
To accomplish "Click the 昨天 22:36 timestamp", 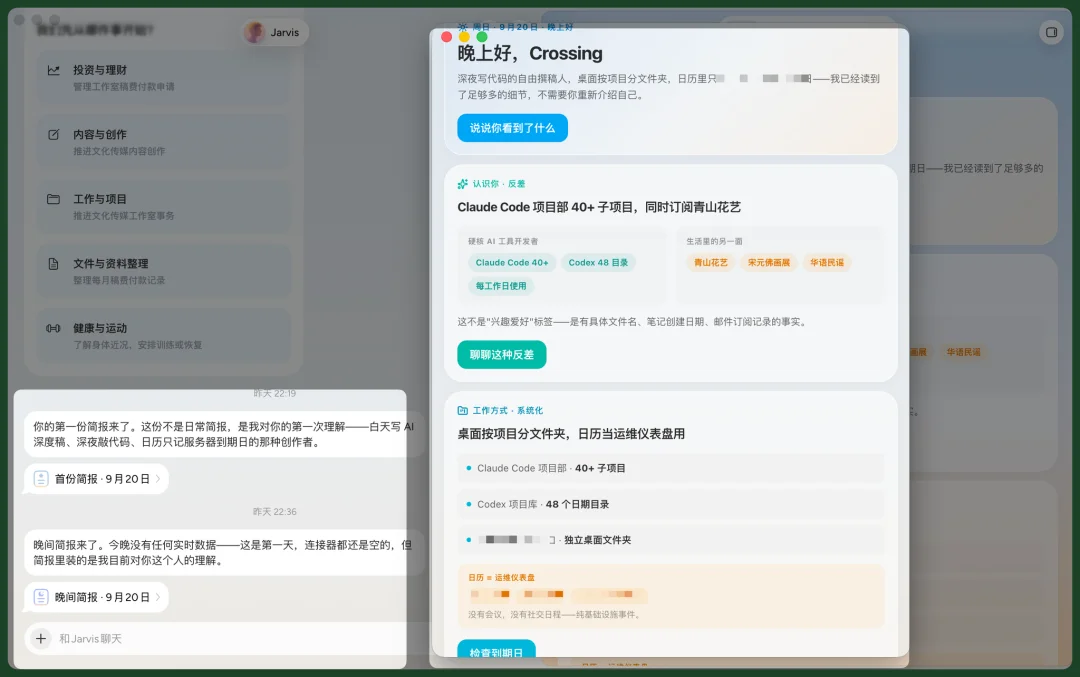I will click(274, 512).
